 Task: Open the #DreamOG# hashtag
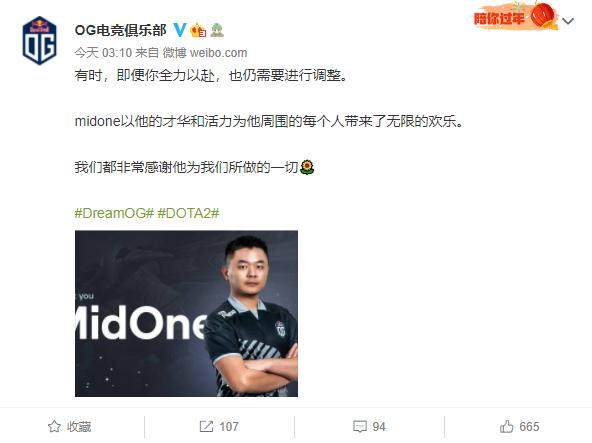[x=114, y=213]
